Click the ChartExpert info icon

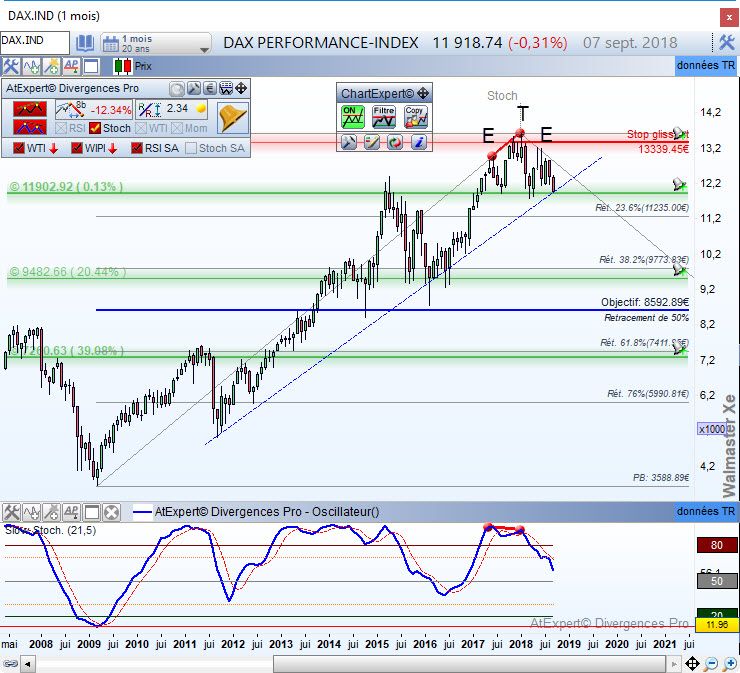point(419,142)
